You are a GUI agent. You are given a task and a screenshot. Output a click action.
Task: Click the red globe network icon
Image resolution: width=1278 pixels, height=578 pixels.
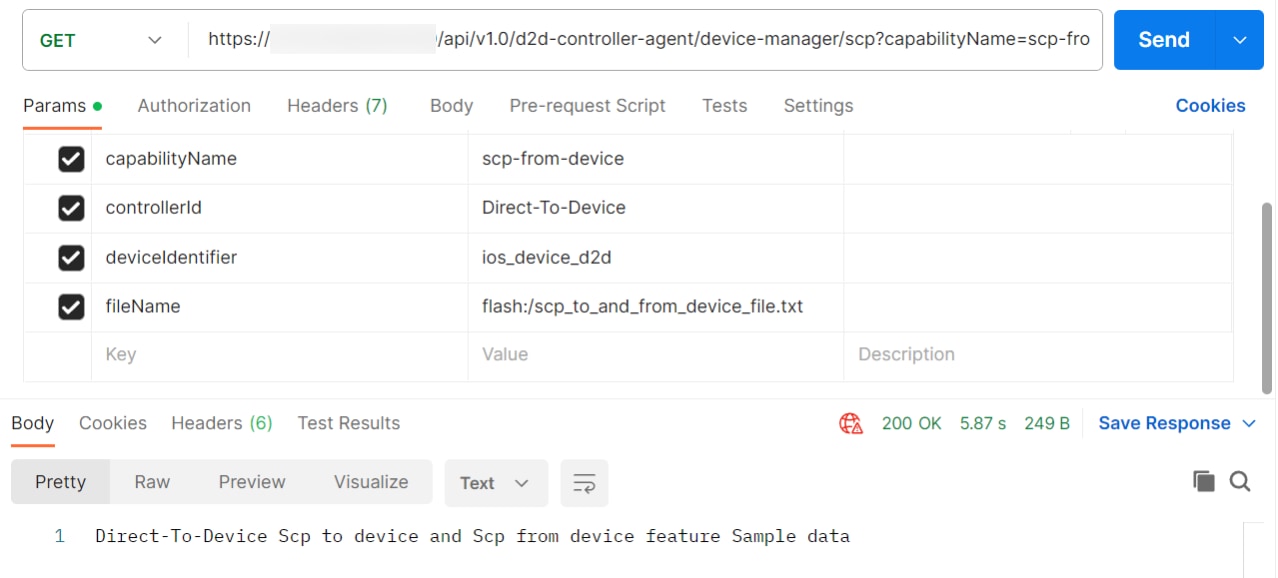coord(851,423)
